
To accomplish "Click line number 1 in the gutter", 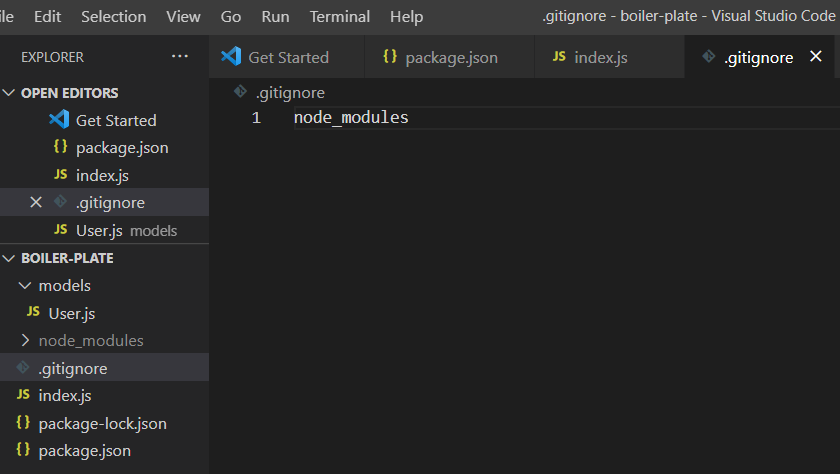I will pyautogui.click(x=256, y=118).
